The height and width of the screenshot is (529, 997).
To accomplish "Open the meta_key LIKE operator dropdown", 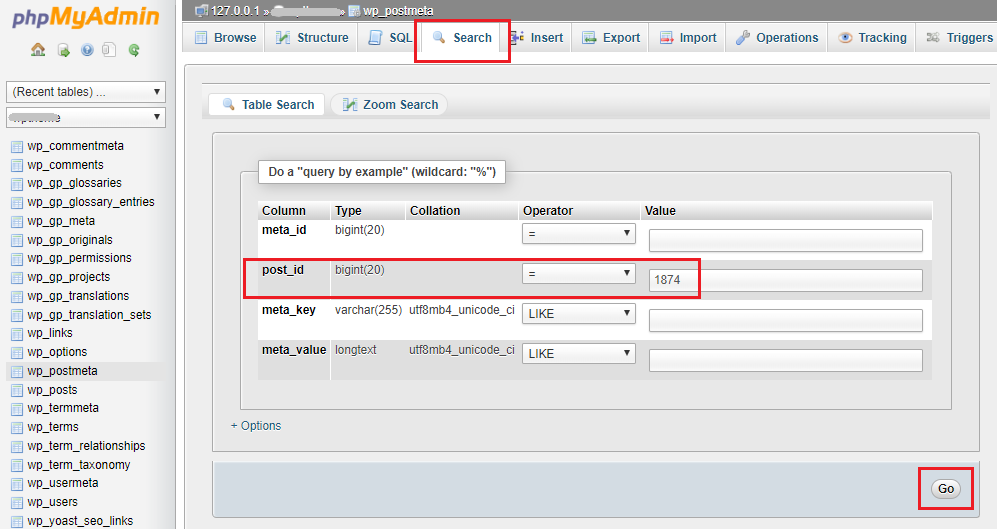I will click(578, 313).
